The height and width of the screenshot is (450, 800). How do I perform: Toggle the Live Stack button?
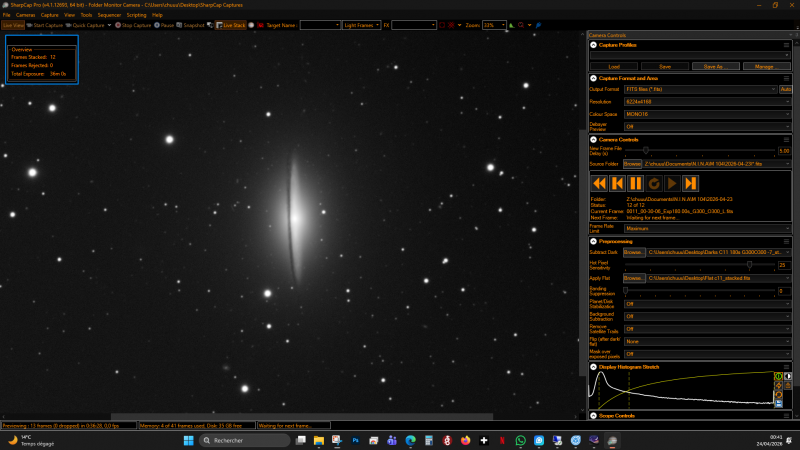[231, 25]
